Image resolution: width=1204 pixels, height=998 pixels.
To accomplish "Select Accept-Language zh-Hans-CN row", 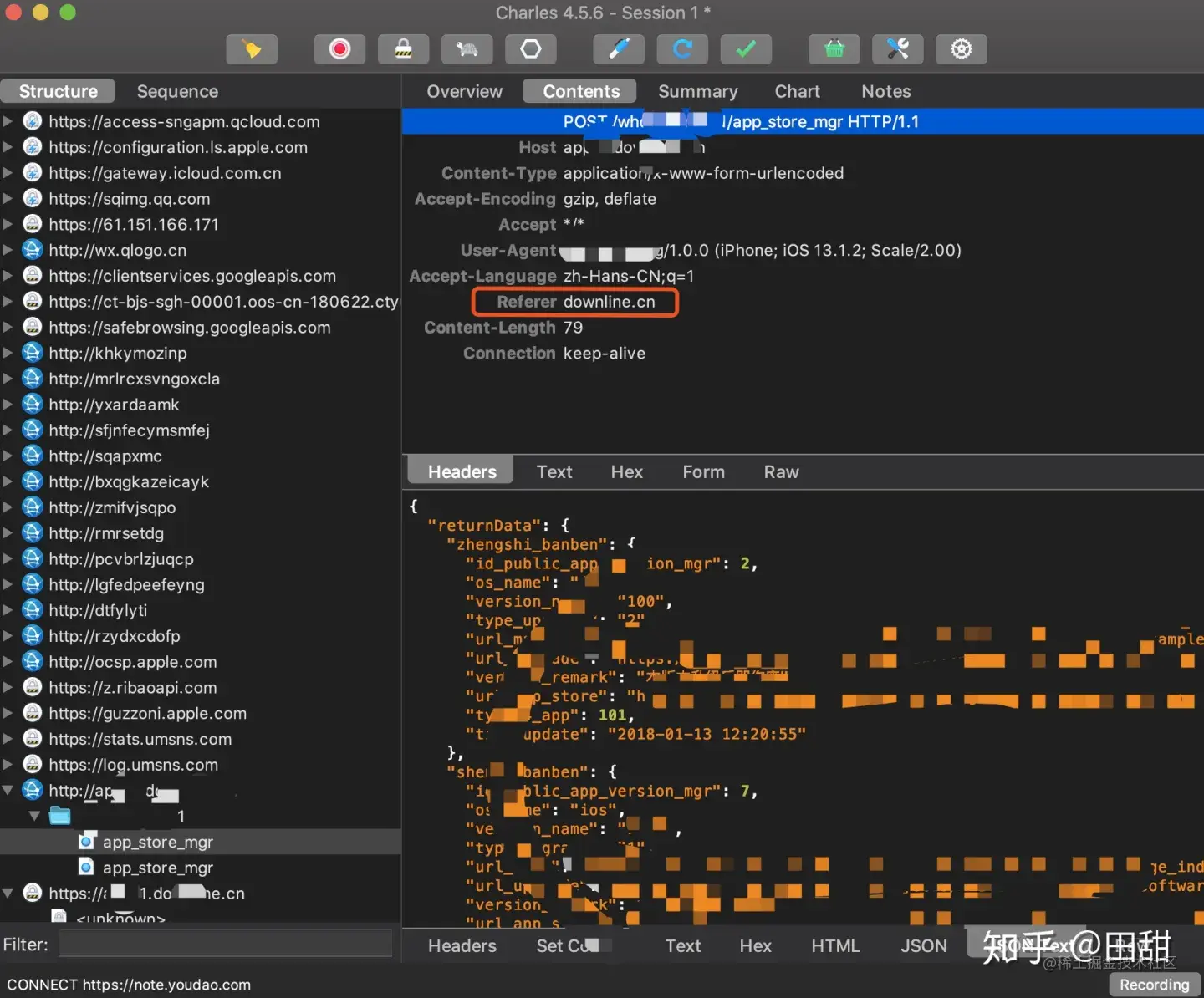I will [552, 276].
